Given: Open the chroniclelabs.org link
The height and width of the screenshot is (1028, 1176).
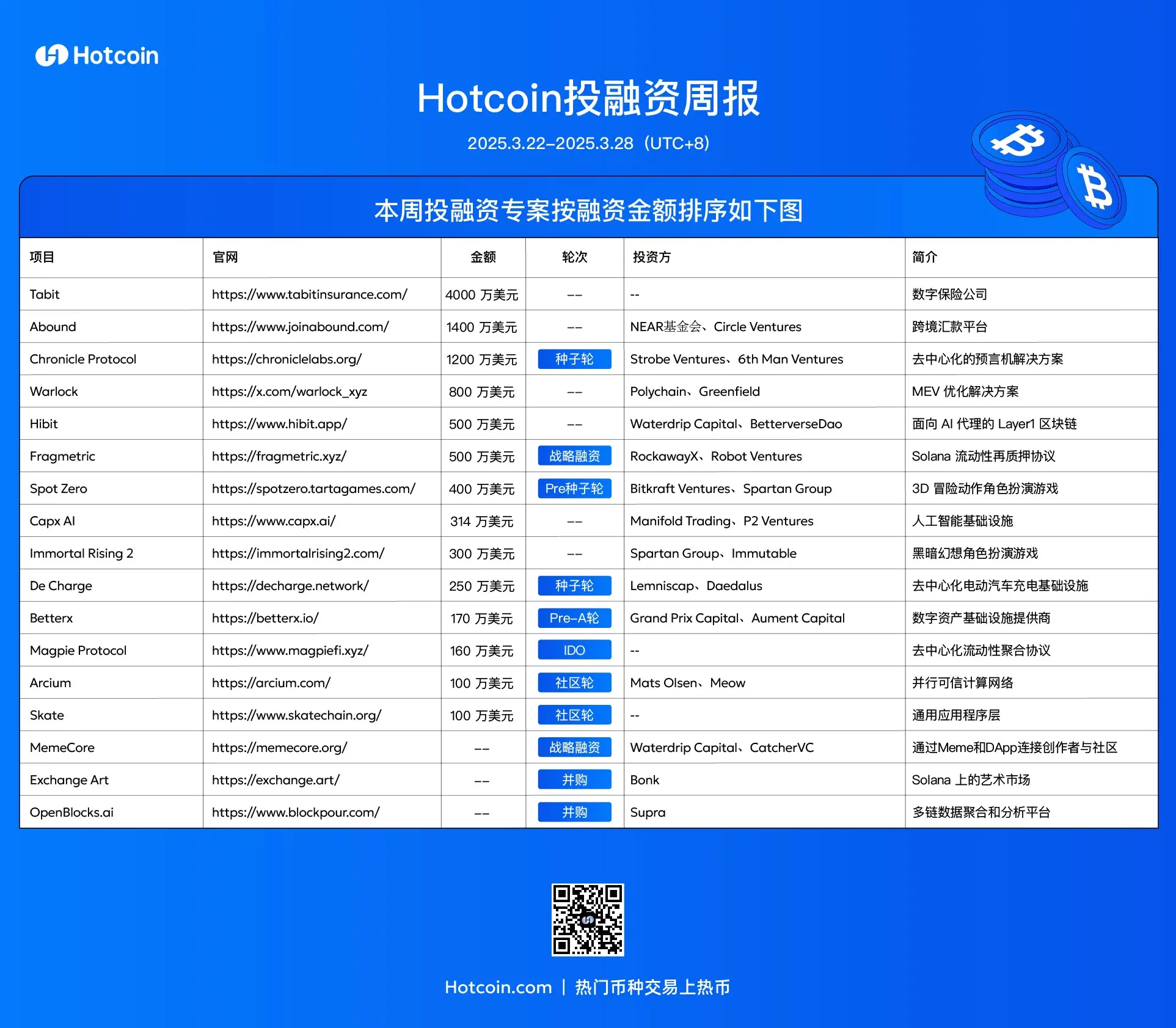Looking at the screenshot, I should coord(287,359).
